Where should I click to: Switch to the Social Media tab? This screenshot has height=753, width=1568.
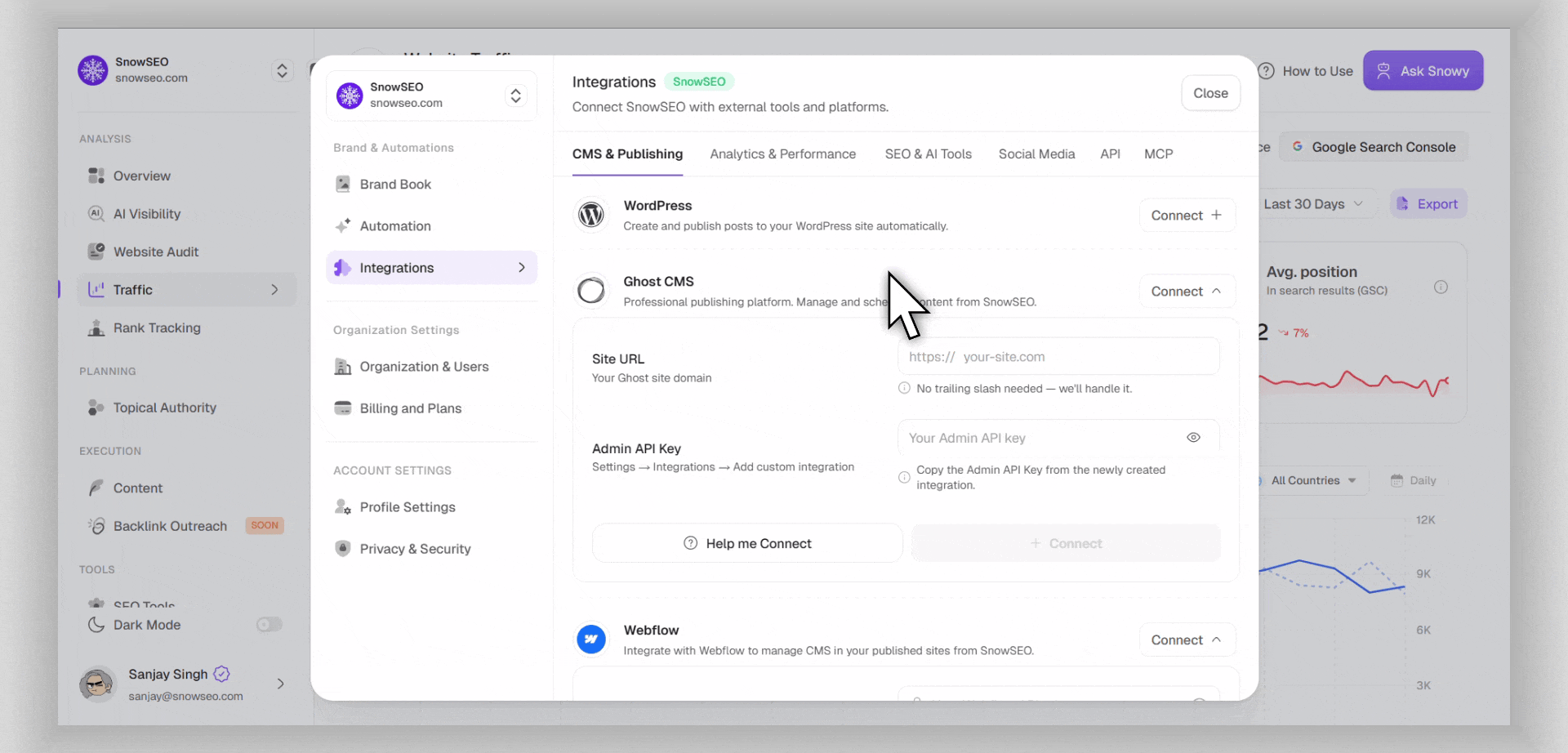pyautogui.click(x=1037, y=154)
